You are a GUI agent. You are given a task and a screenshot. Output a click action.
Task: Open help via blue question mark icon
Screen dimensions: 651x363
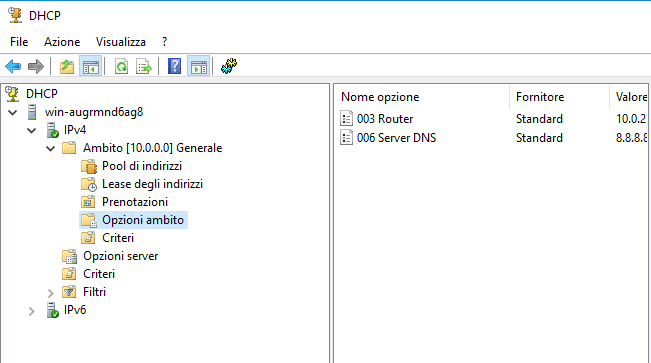point(174,66)
